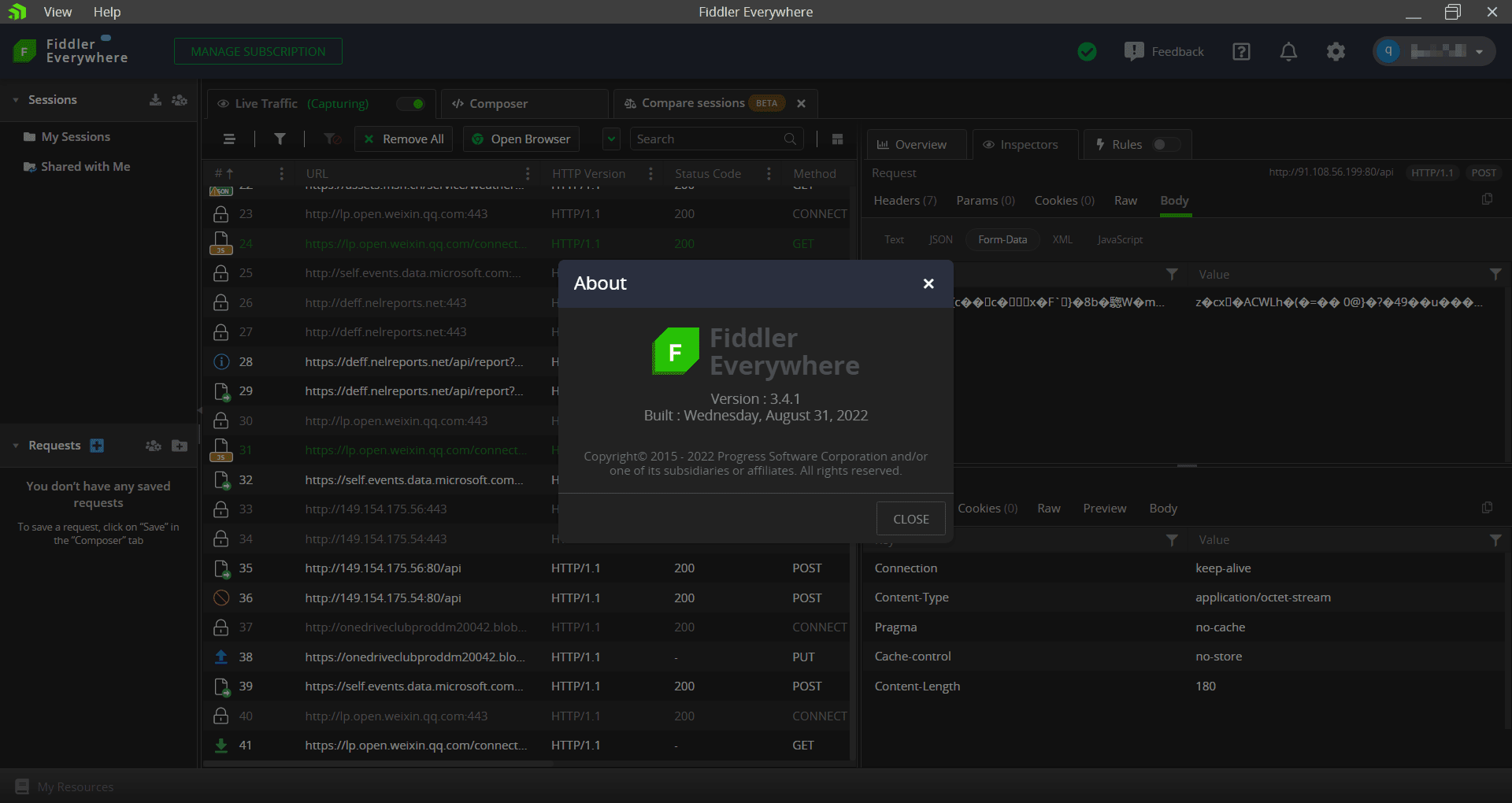
Task: Select the request Params (0) tab
Action: coord(985,201)
